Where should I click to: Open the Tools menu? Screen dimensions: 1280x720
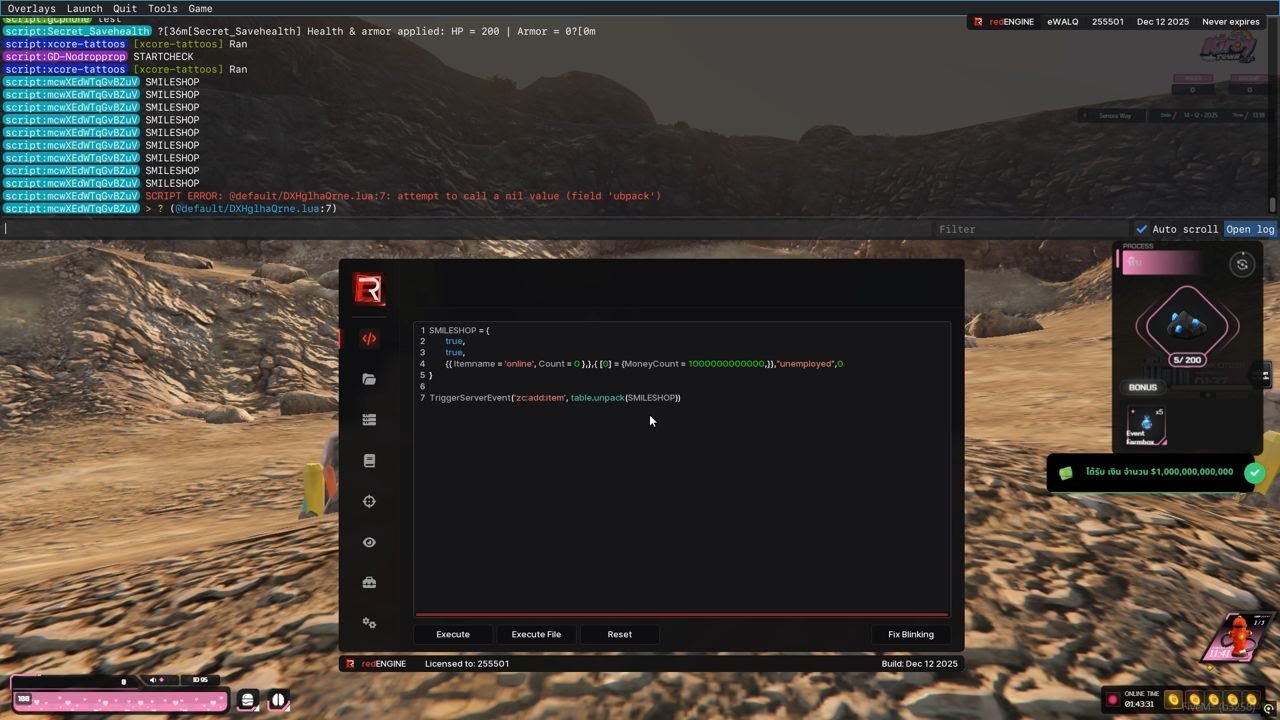162,8
